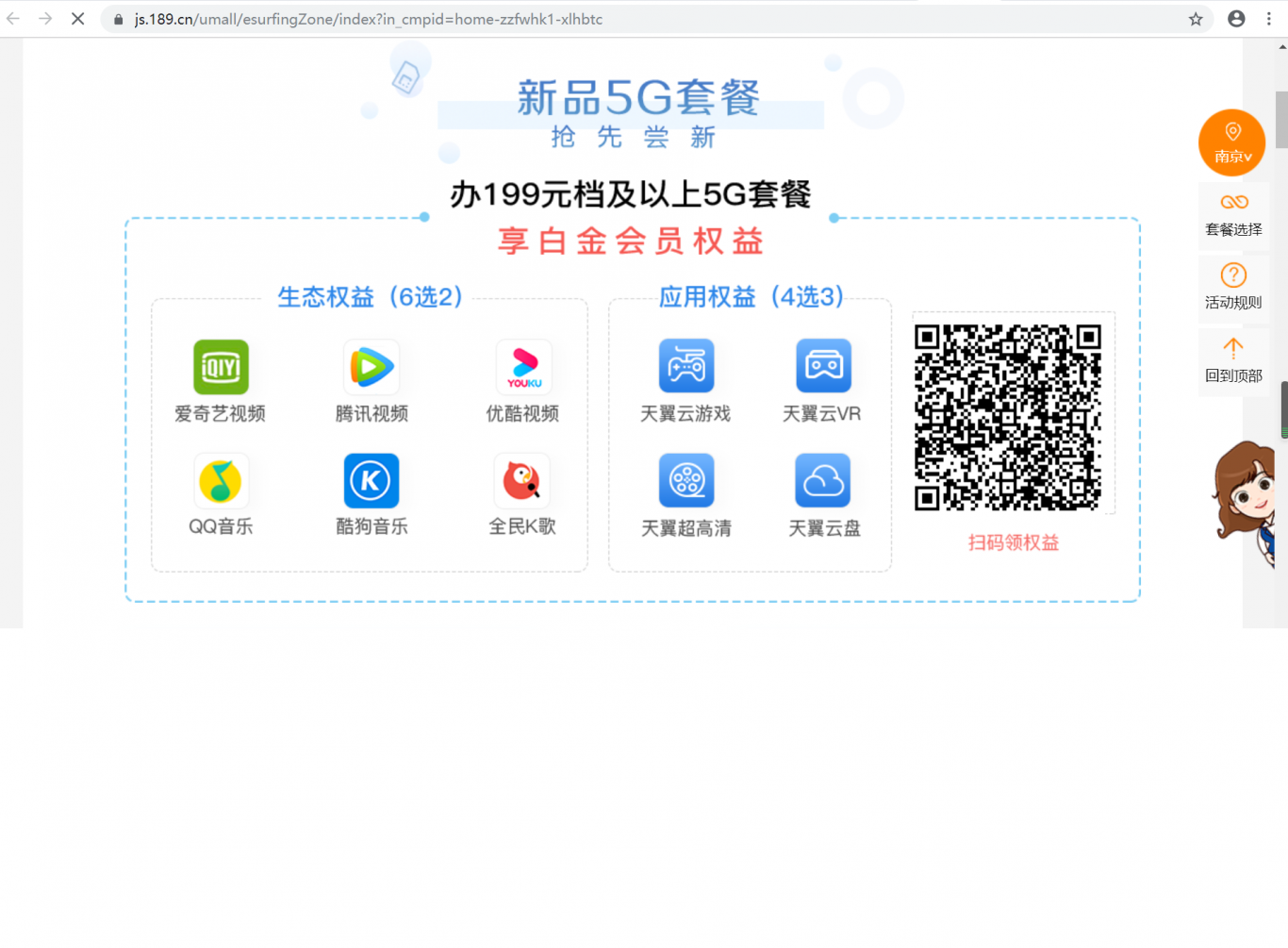This screenshot has height=948, width=1288.
Task: Click the 活动规则 question mark icon
Action: 1233,274
